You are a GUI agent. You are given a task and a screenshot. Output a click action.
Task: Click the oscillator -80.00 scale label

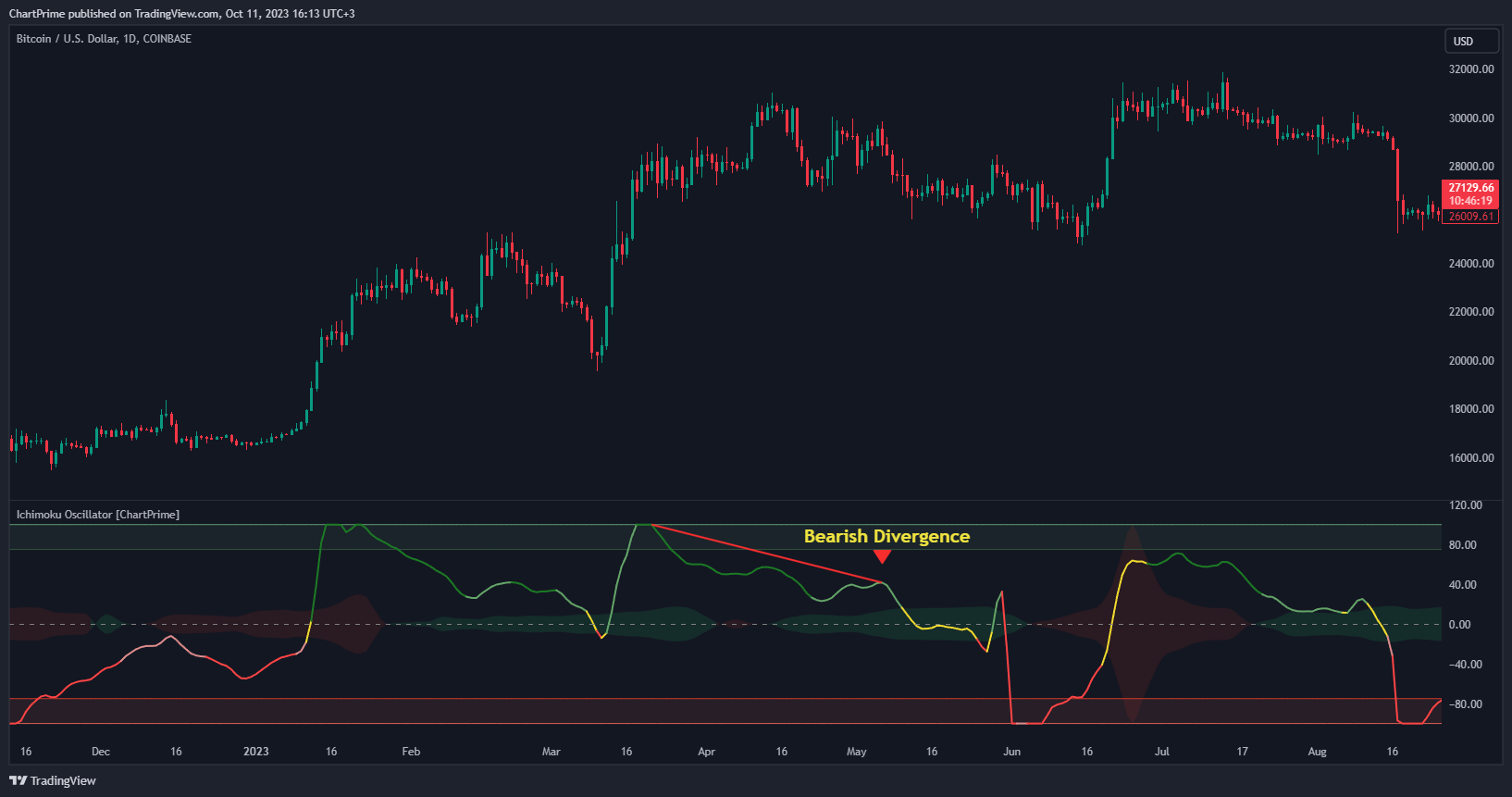(1465, 704)
